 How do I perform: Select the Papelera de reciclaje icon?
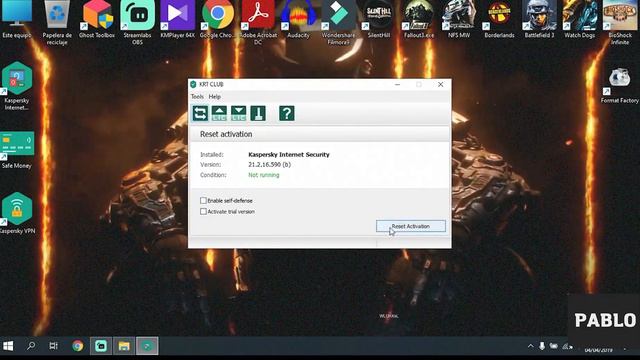57,22
